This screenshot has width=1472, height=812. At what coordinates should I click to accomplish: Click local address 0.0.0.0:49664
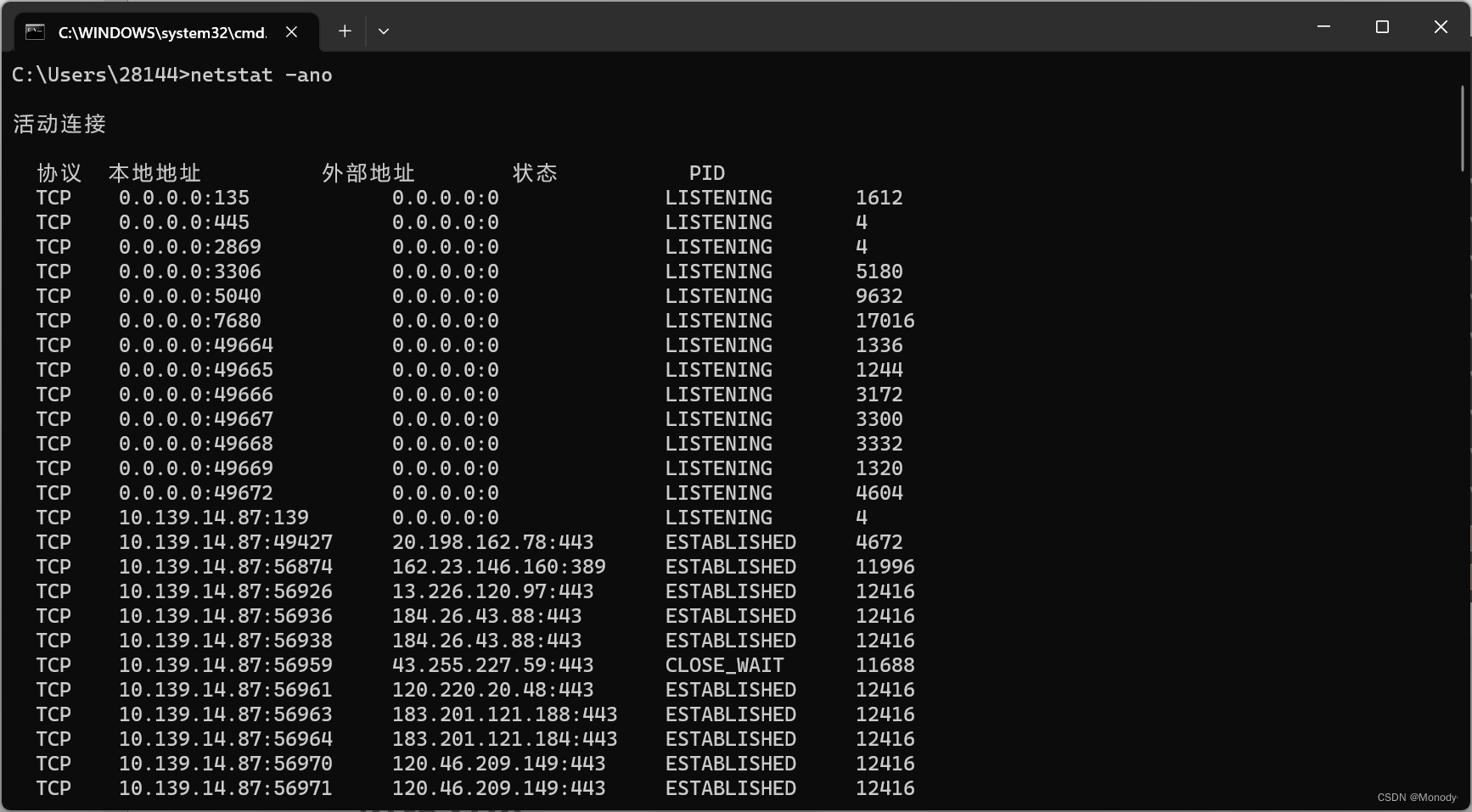(196, 345)
